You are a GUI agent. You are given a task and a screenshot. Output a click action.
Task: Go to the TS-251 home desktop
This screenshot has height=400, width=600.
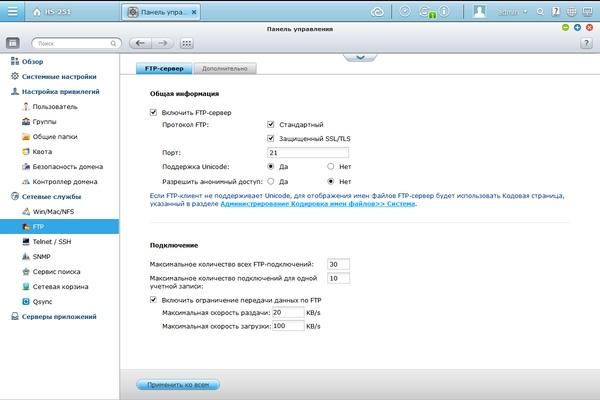(52, 12)
